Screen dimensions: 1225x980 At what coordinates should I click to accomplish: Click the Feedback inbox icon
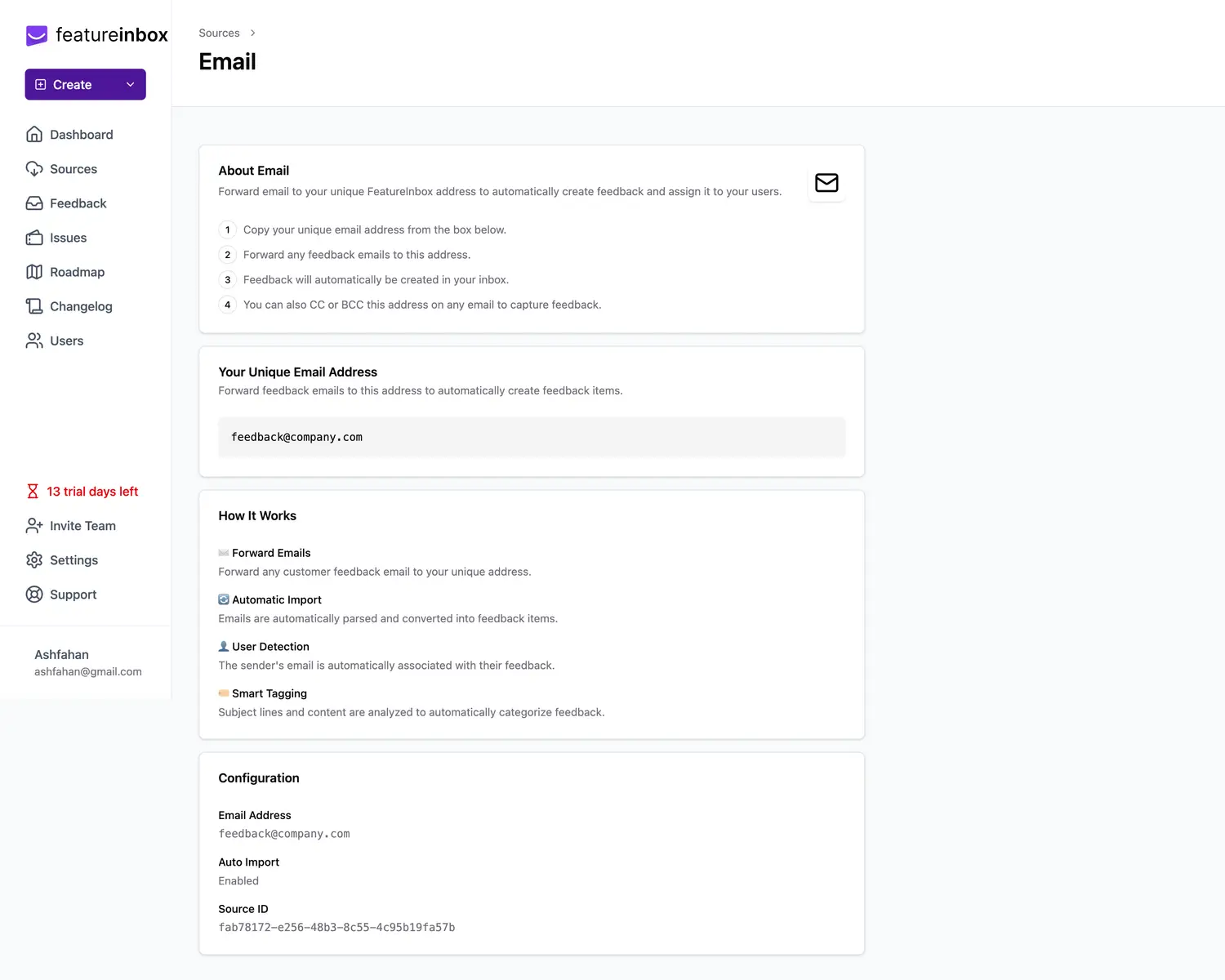[34, 203]
